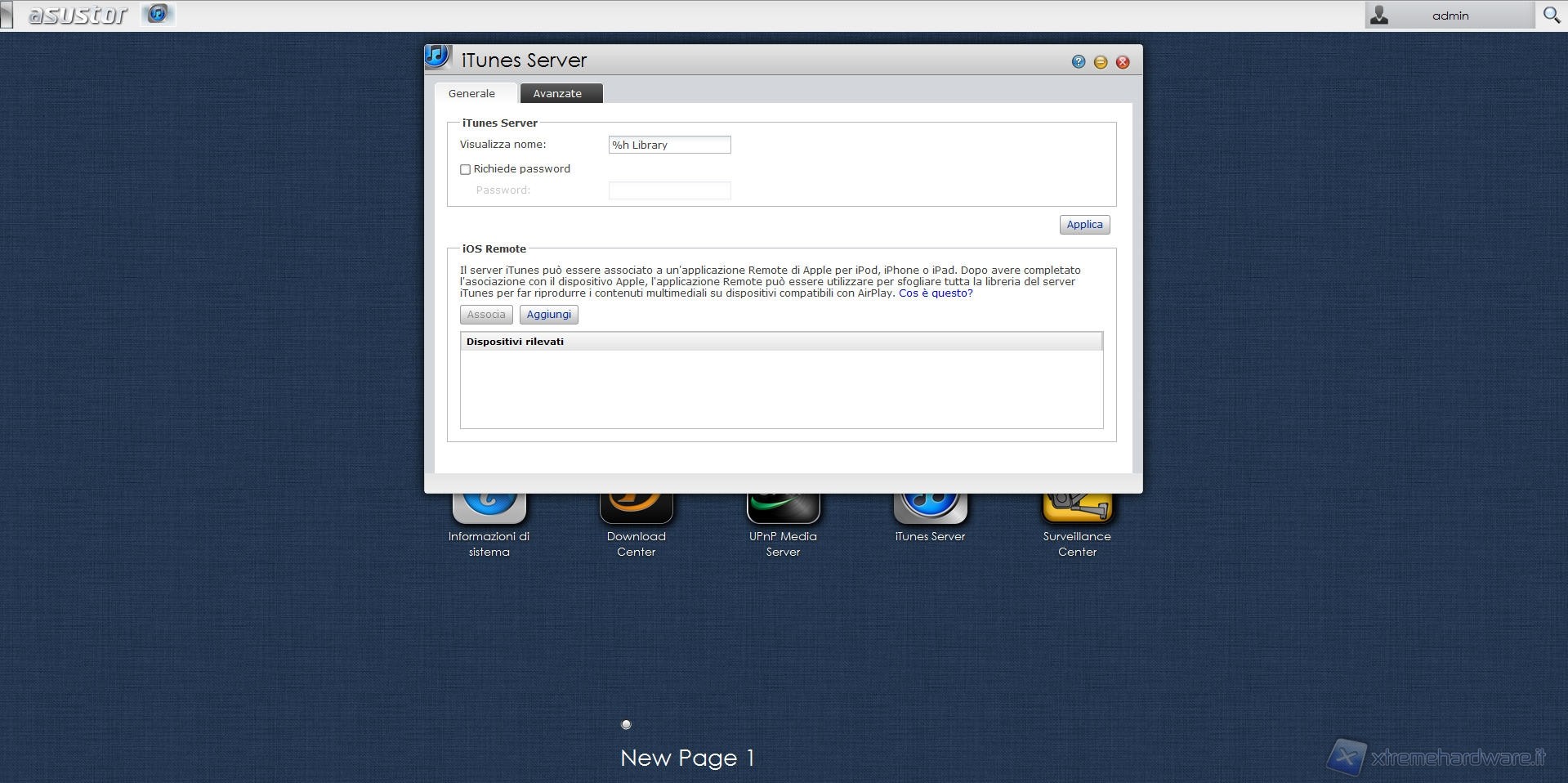Select the Generale tab
Image resolution: width=1568 pixels, height=783 pixels.
(x=471, y=94)
